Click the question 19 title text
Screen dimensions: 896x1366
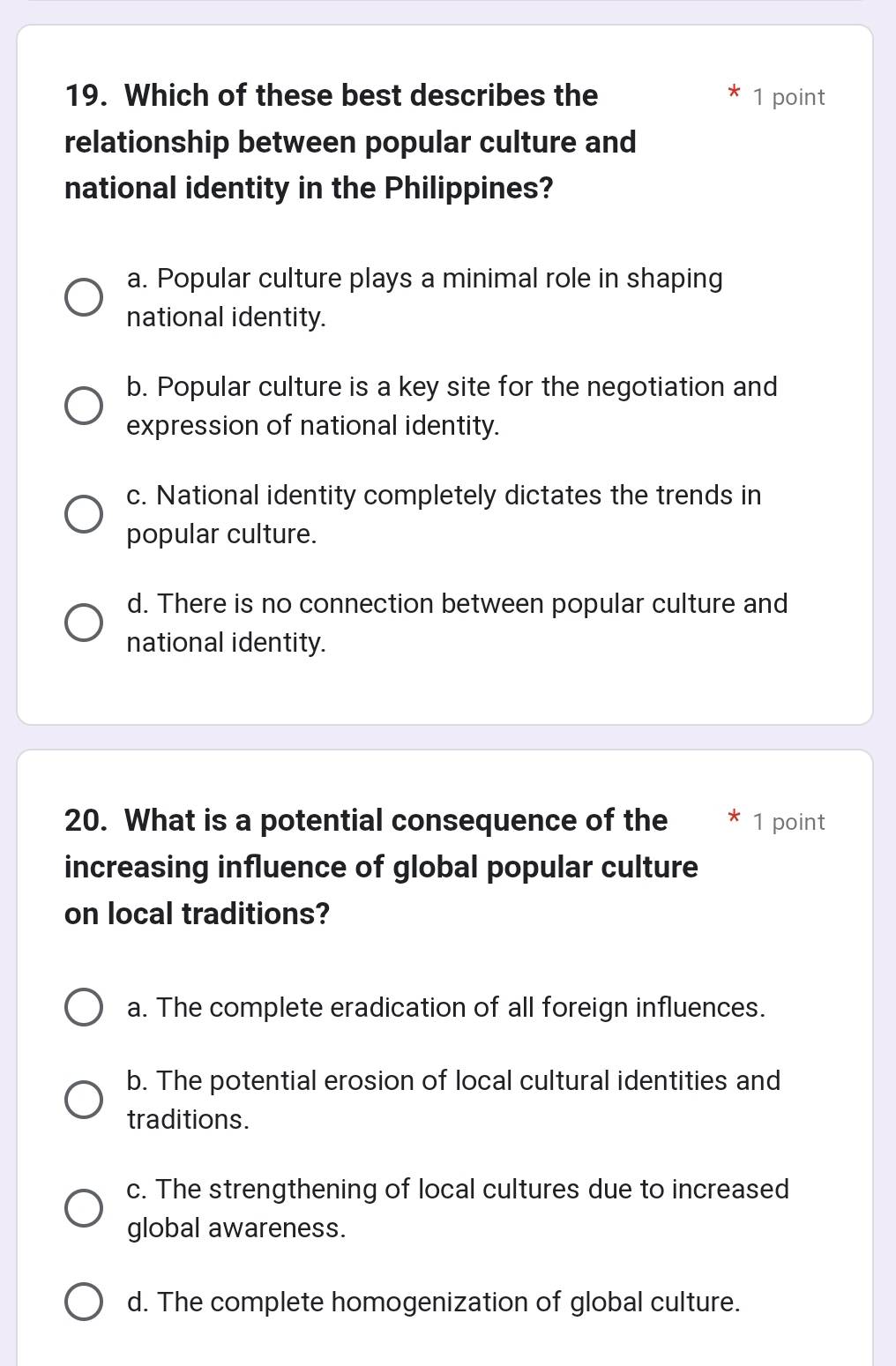[x=351, y=142]
